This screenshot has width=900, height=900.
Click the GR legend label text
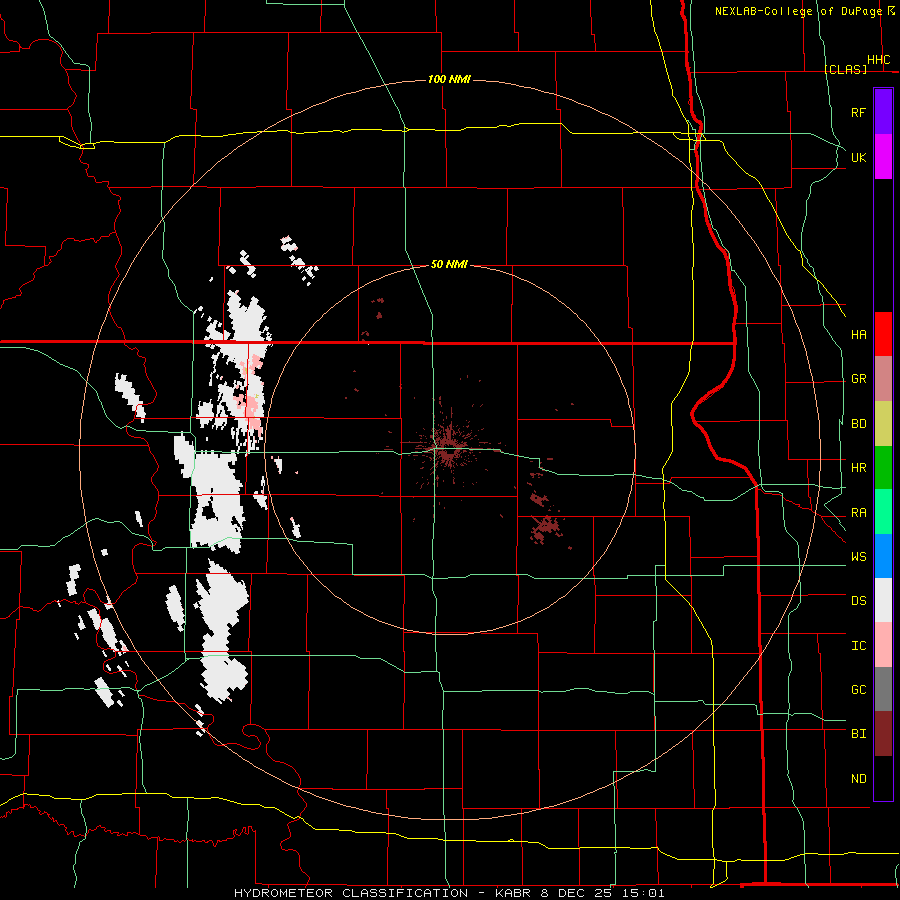coord(858,379)
